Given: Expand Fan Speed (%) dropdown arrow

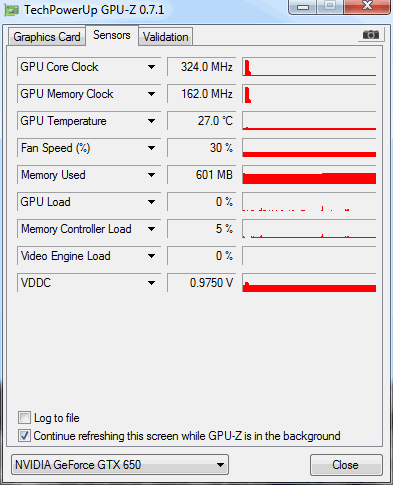Looking at the screenshot, I should click(x=151, y=148).
